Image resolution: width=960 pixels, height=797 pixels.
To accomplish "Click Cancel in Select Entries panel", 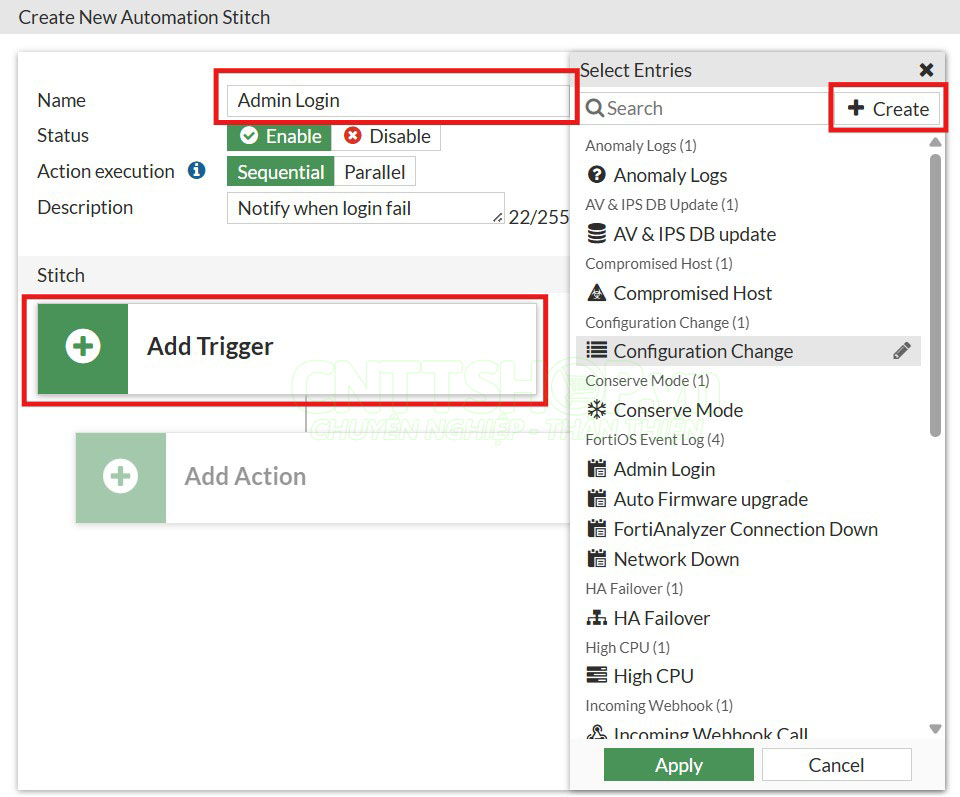I will pyautogui.click(x=836, y=765).
